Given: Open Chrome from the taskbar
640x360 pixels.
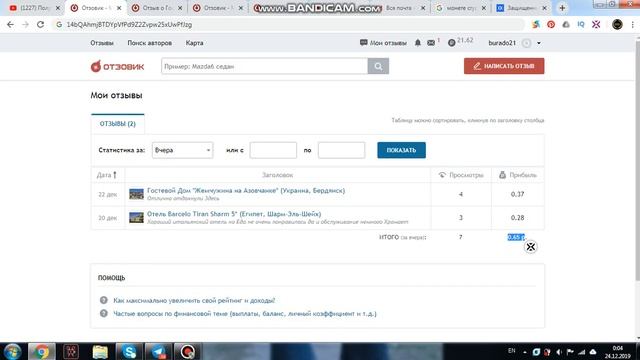Looking at the screenshot, I should (41, 351).
